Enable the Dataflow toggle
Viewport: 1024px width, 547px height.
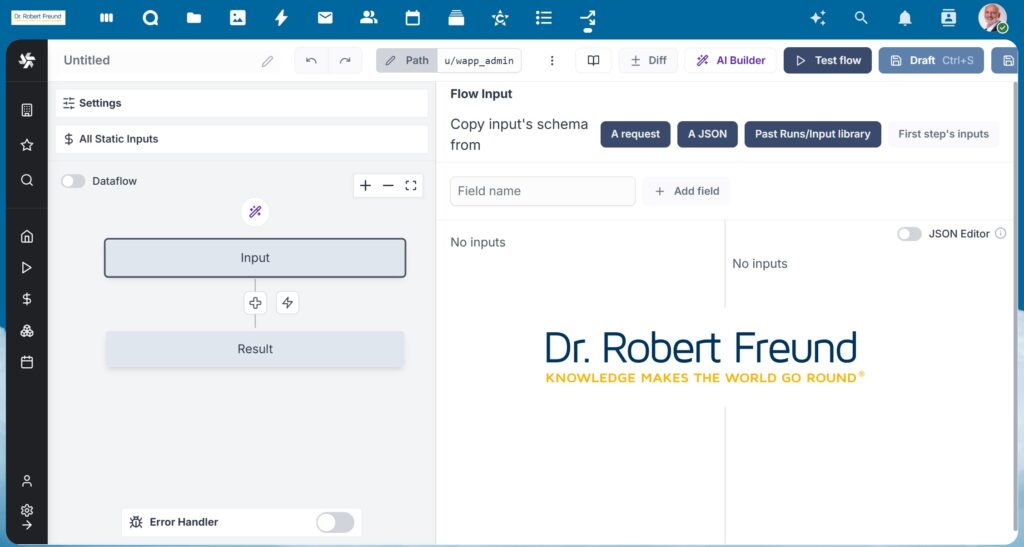click(73, 181)
